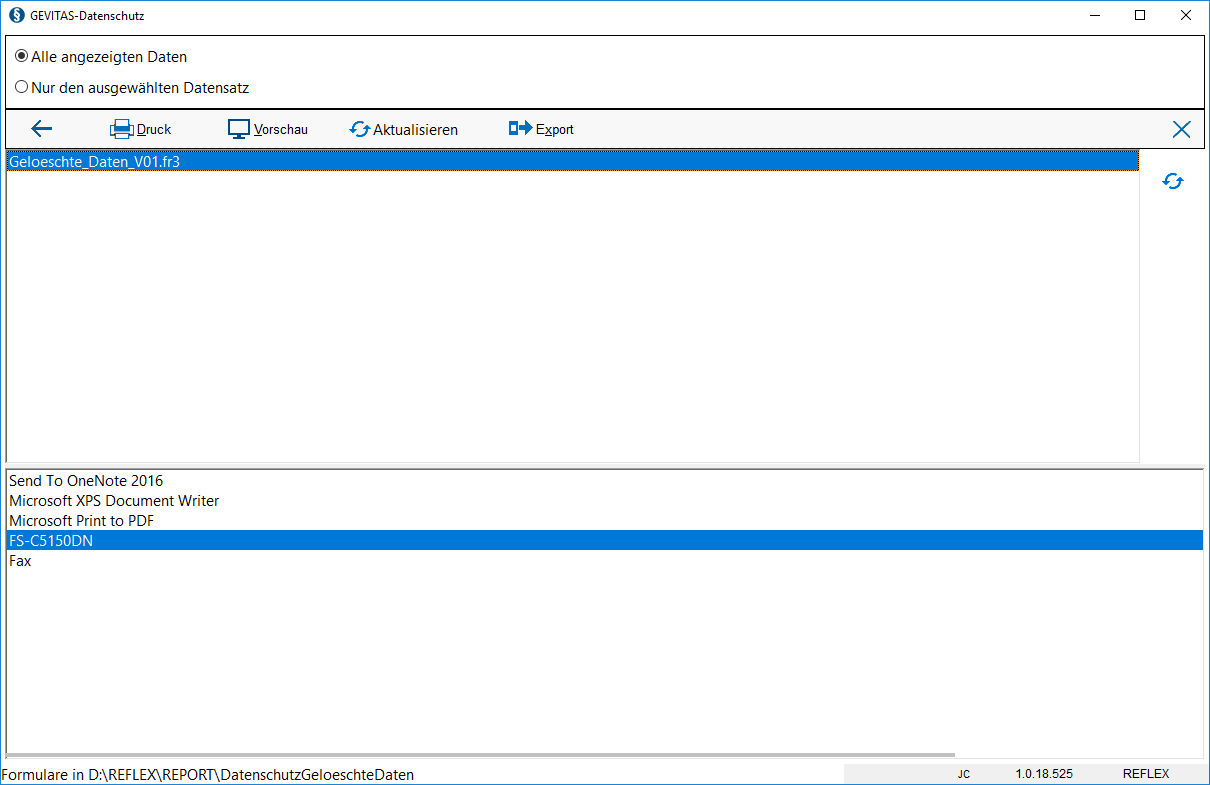Click the REFLEX status bar entry
The height and width of the screenshot is (785, 1210).
pos(1146,774)
